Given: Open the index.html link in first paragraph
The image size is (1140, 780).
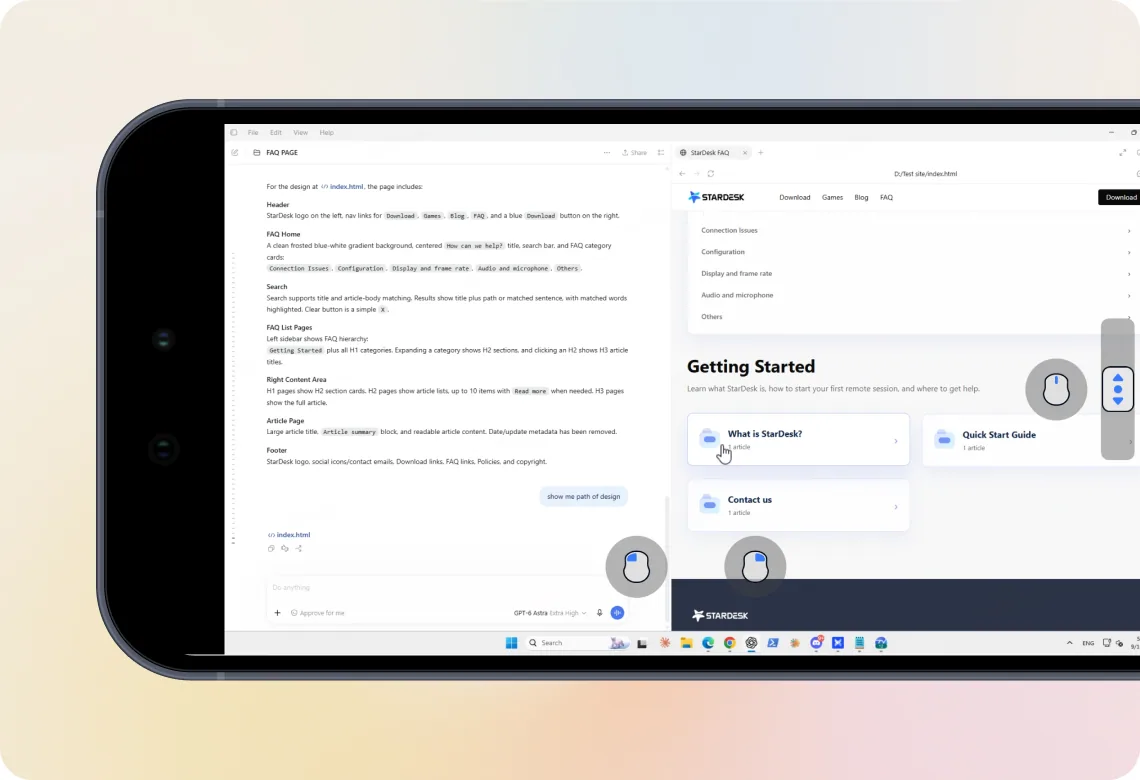Looking at the screenshot, I should (342, 187).
